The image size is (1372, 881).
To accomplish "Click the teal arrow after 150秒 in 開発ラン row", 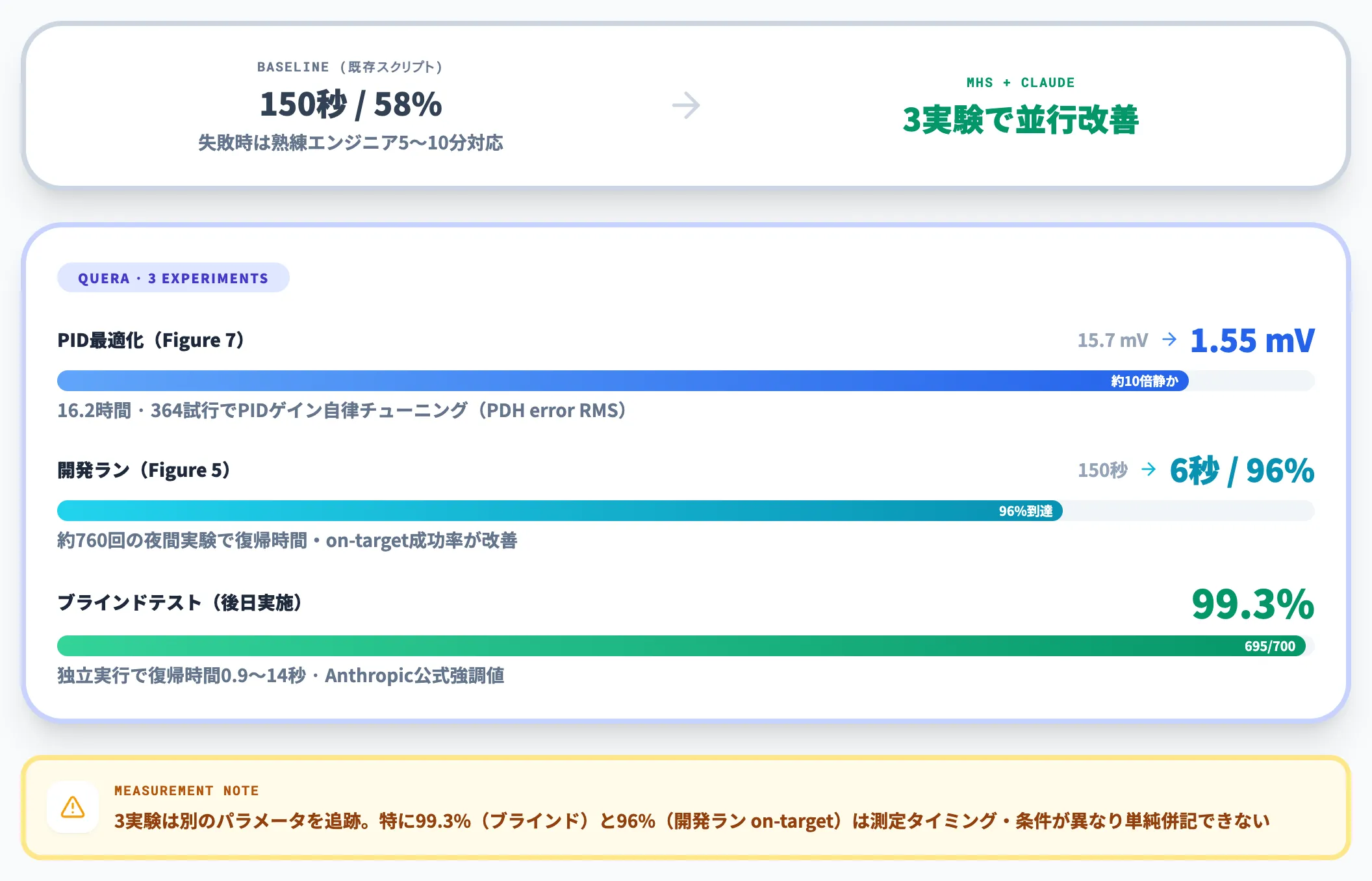I will click(1149, 469).
